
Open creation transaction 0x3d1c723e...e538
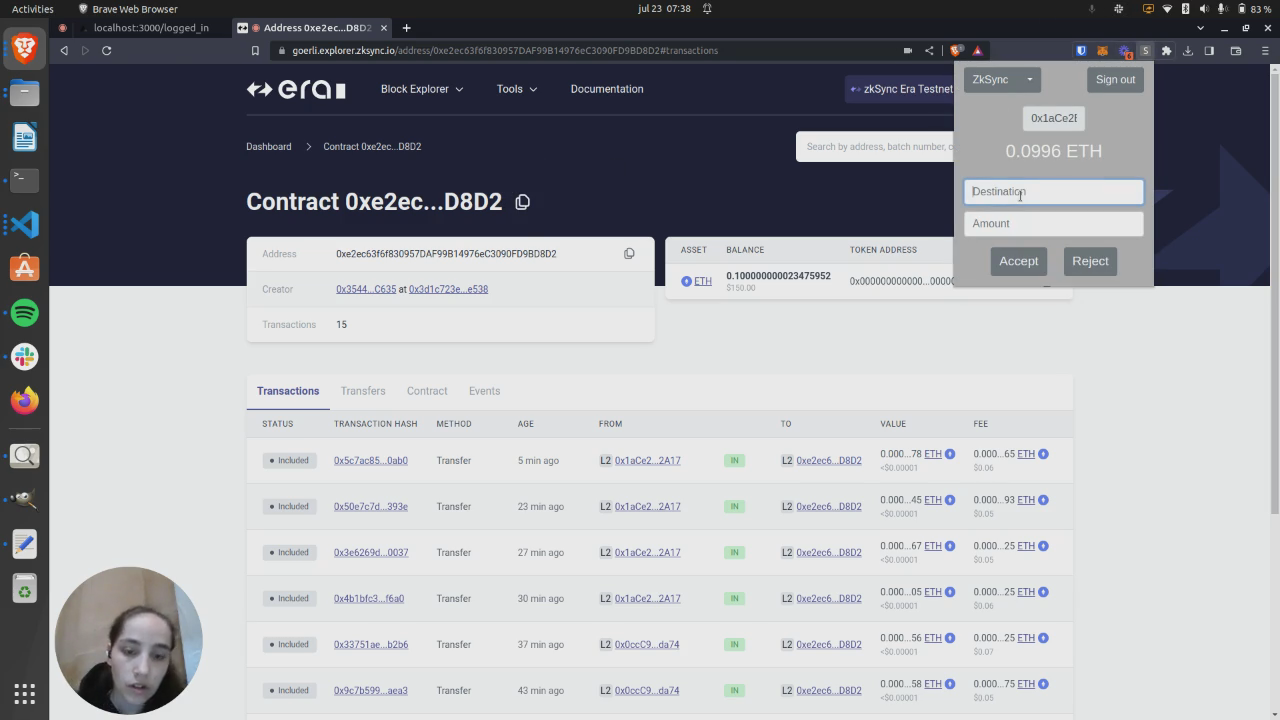point(448,289)
